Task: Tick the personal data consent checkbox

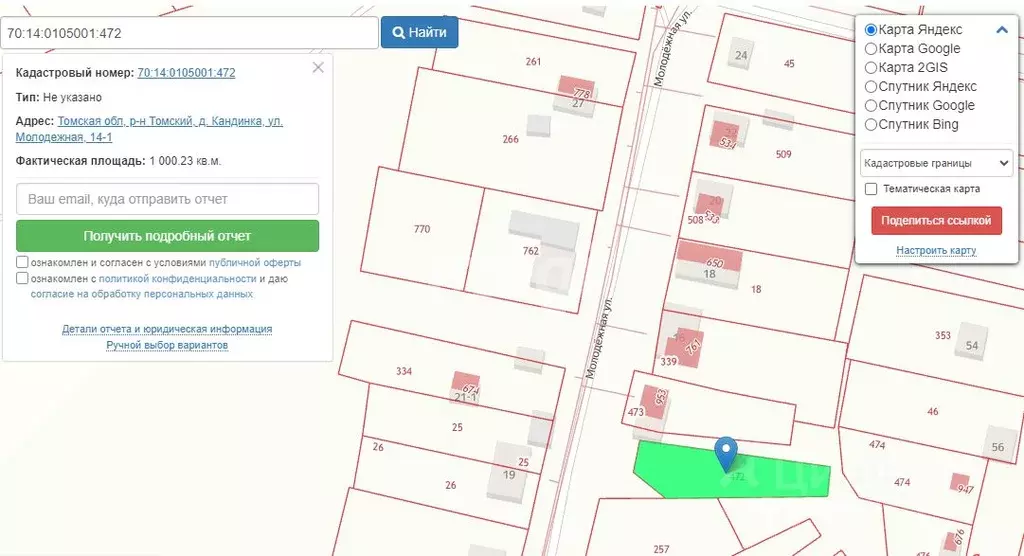Action: 22,279
